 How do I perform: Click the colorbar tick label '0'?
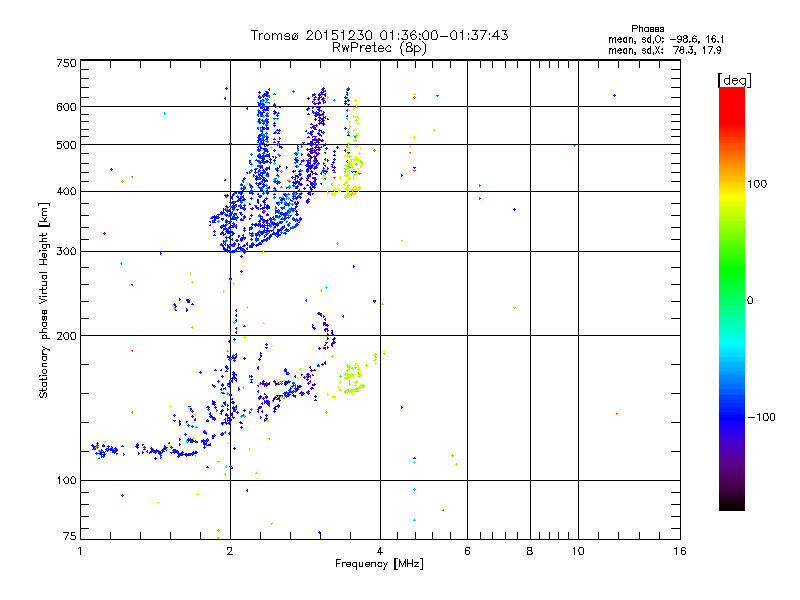[750, 301]
